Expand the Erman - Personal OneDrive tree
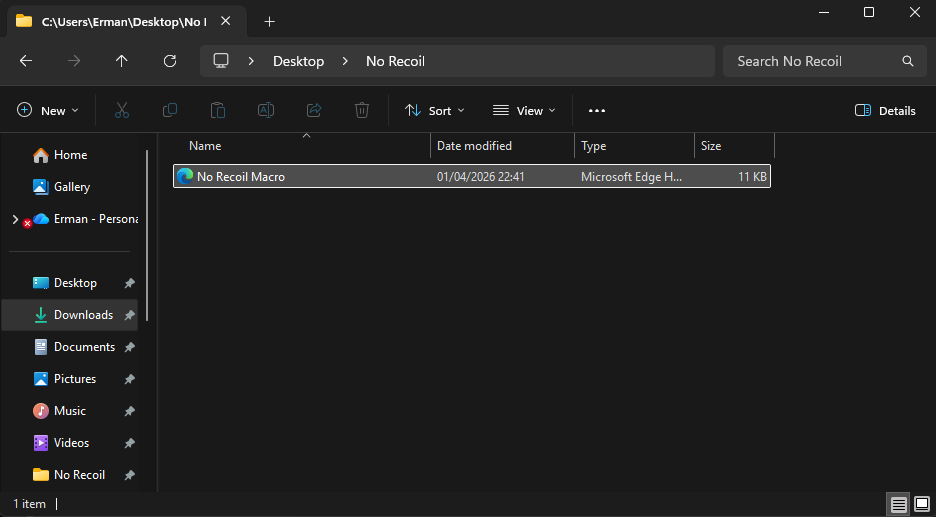The width and height of the screenshot is (936, 517). click(14, 219)
